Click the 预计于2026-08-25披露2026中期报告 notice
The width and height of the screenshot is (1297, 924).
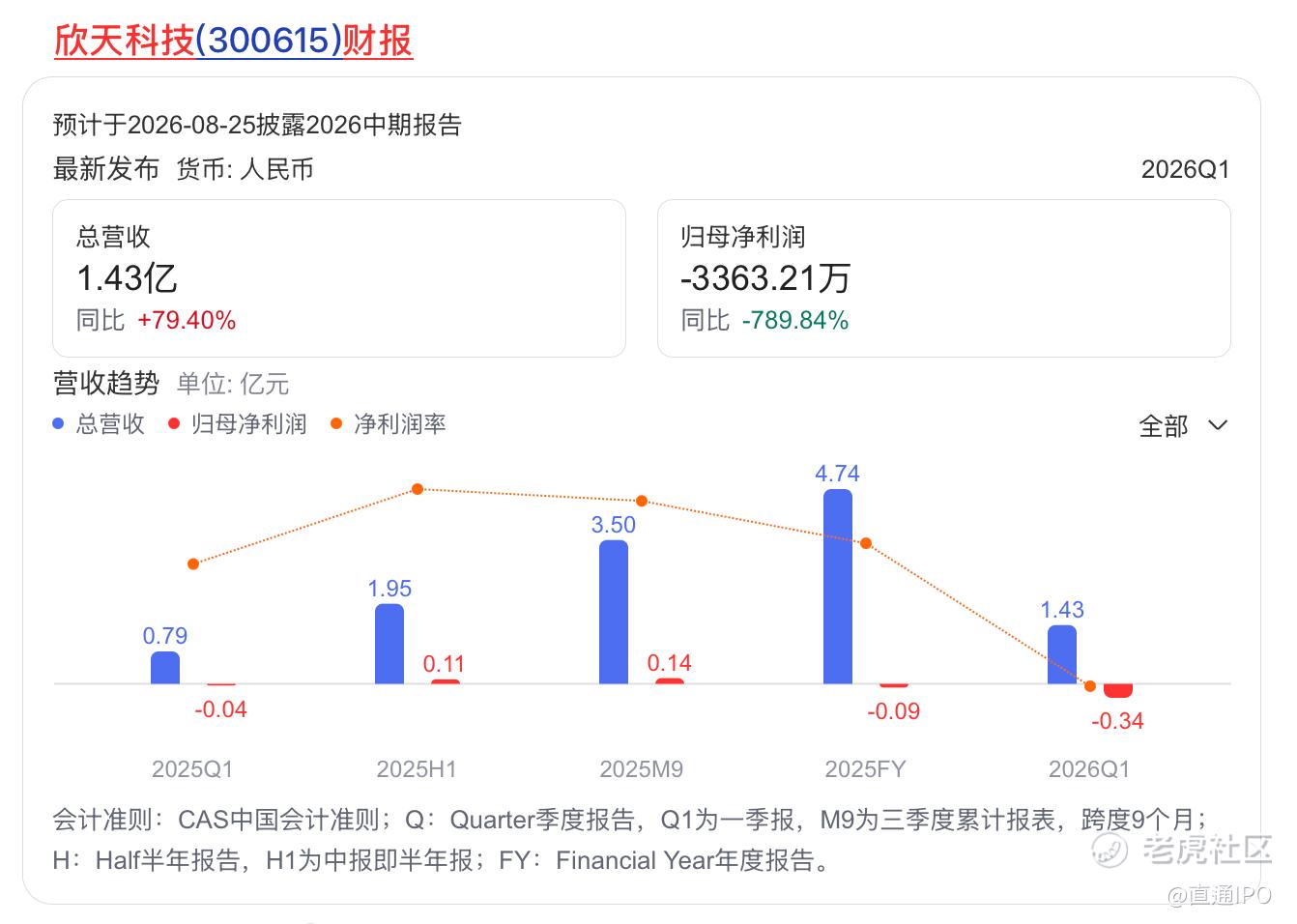point(257,125)
